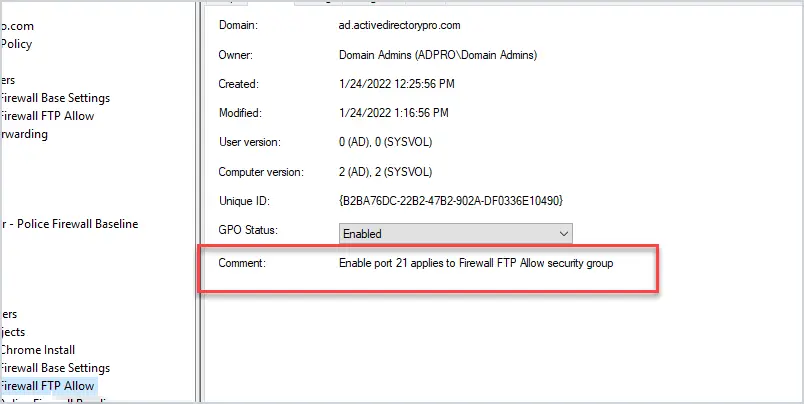Click the Comment text about port 21
The height and width of the screenshot is (404, 804).
476,264
